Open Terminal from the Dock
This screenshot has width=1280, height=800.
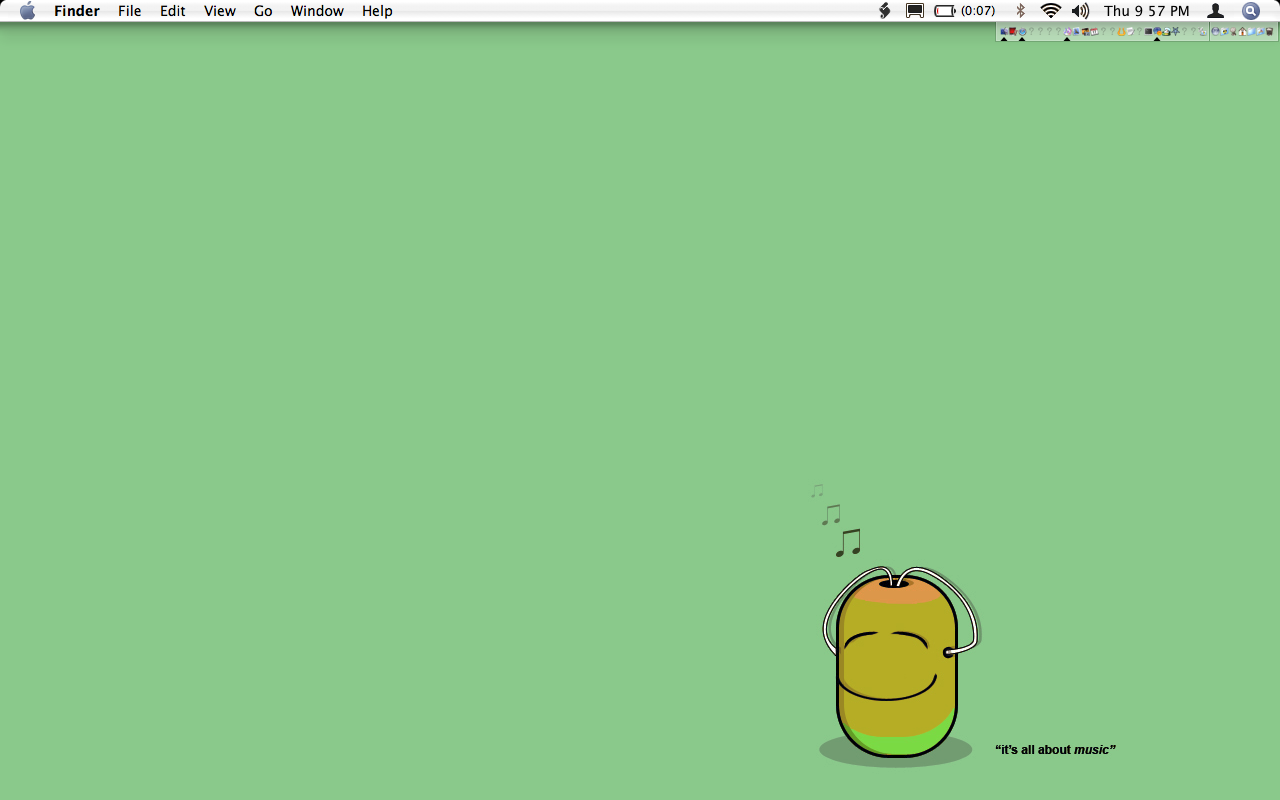tap(1148, 32)
